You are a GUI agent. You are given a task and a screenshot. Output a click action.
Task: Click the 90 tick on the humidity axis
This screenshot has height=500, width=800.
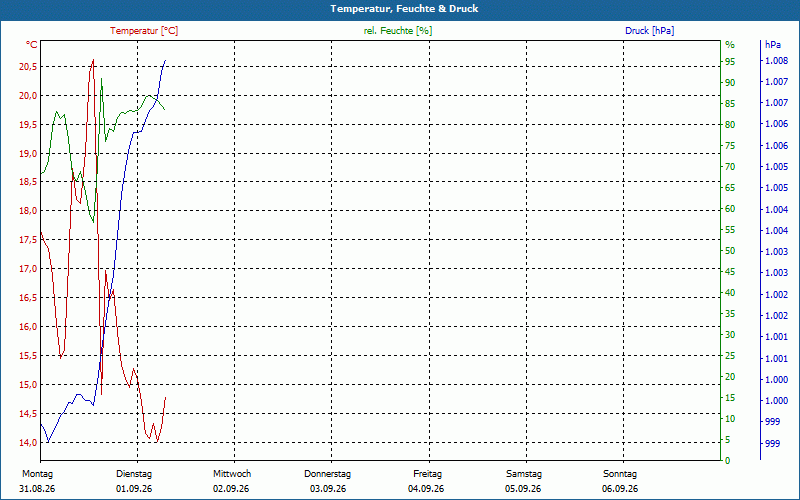tap(730, 83)
